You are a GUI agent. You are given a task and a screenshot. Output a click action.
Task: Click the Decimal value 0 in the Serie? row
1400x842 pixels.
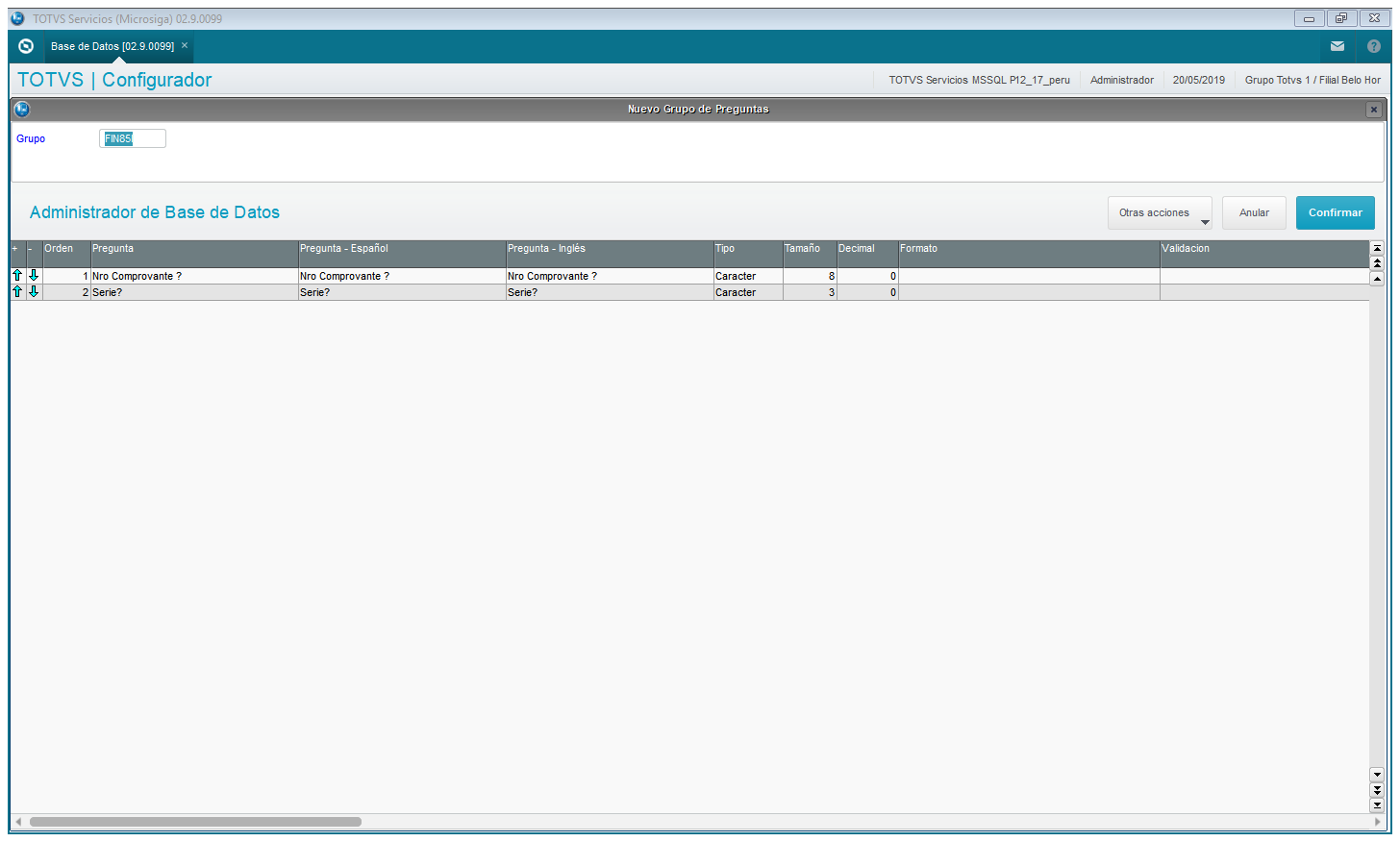[867, 292]
